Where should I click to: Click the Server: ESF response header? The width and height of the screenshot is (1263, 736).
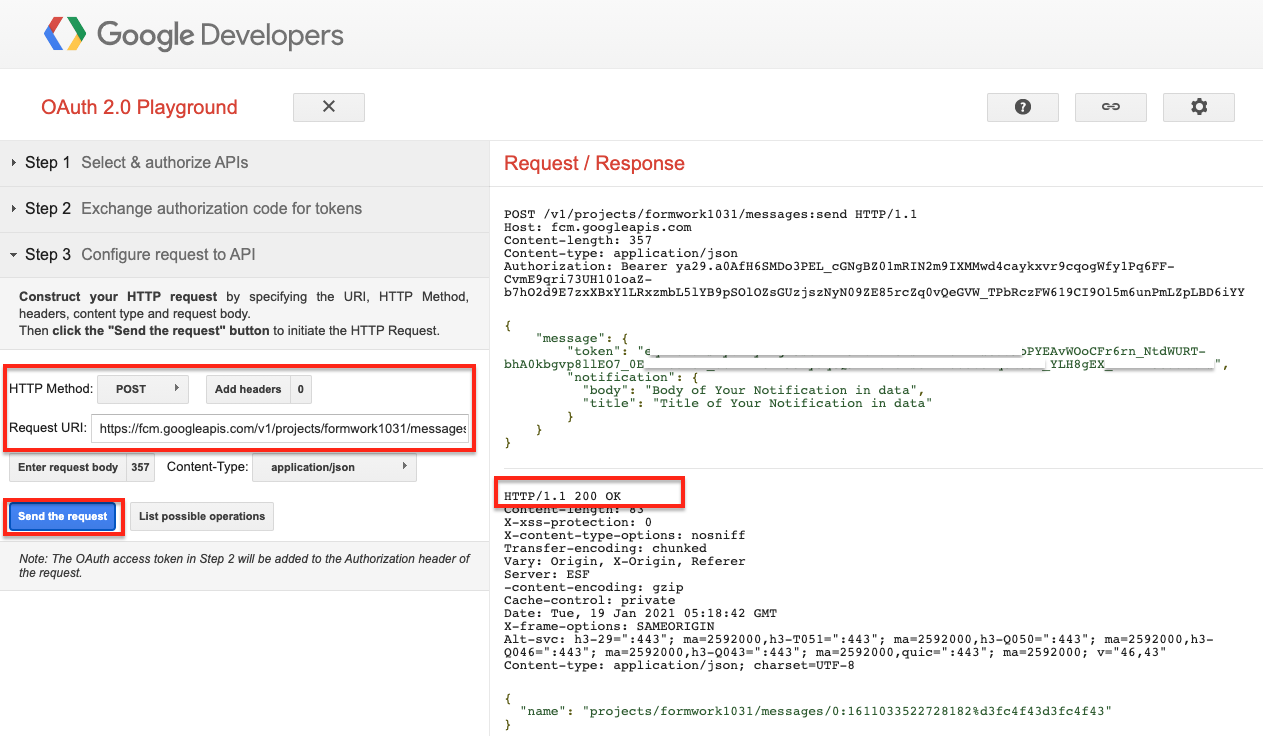(x=546, y=574)
